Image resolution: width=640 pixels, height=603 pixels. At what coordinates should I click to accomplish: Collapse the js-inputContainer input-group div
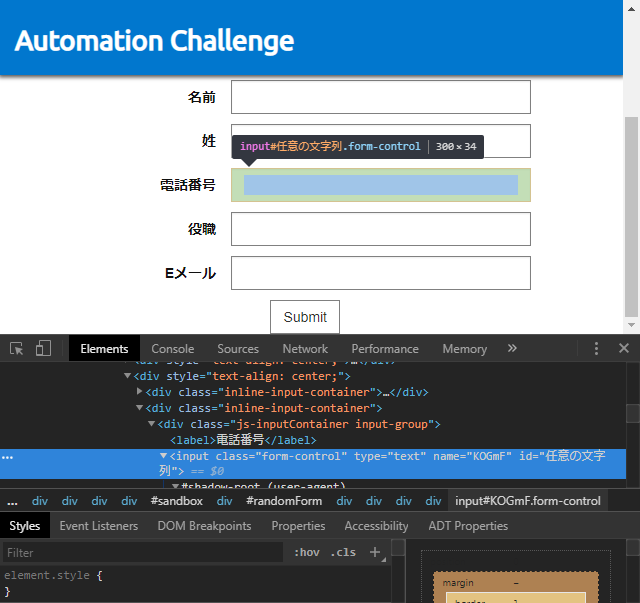tap(151, 424)
